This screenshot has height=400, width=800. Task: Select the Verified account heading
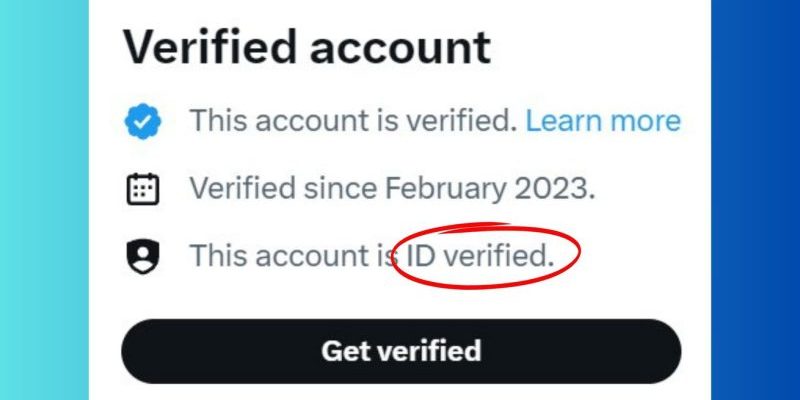307,47
